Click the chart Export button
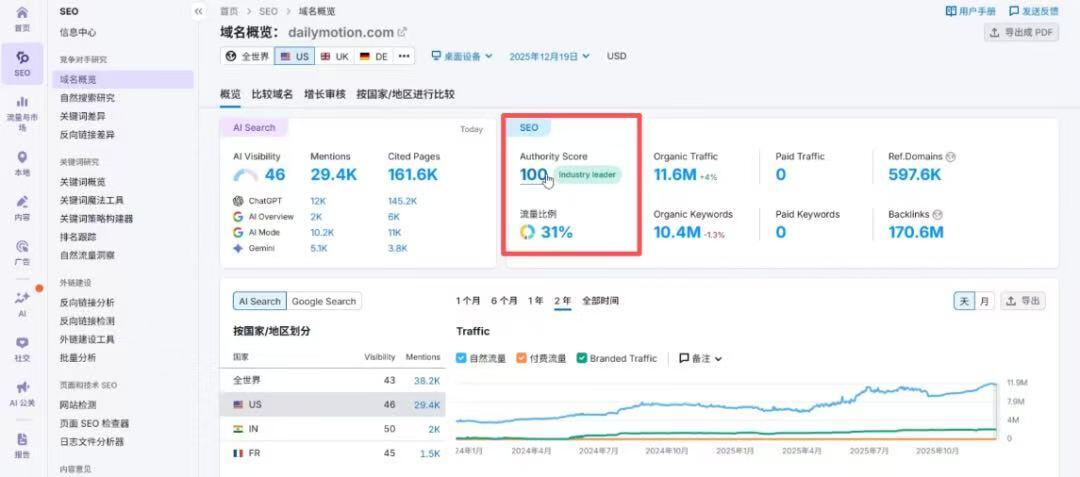The image size is (1080, 477). (x=1023, y=301)
